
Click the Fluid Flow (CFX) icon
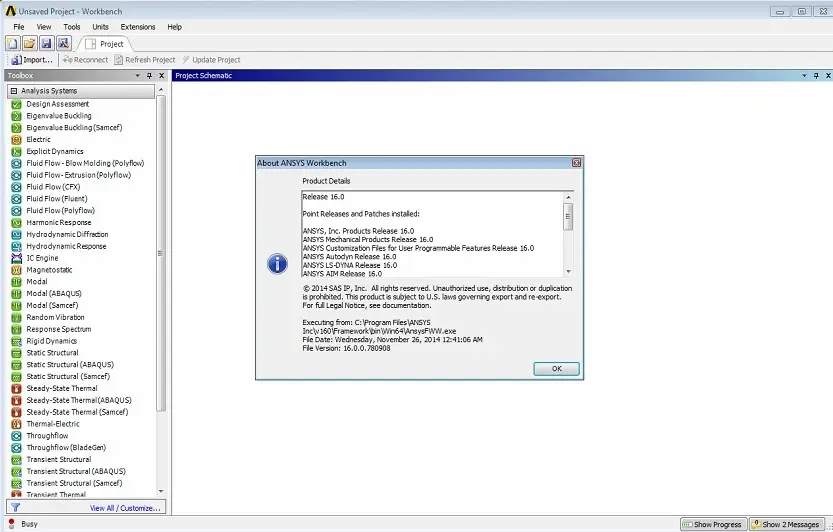pos(16,187)
